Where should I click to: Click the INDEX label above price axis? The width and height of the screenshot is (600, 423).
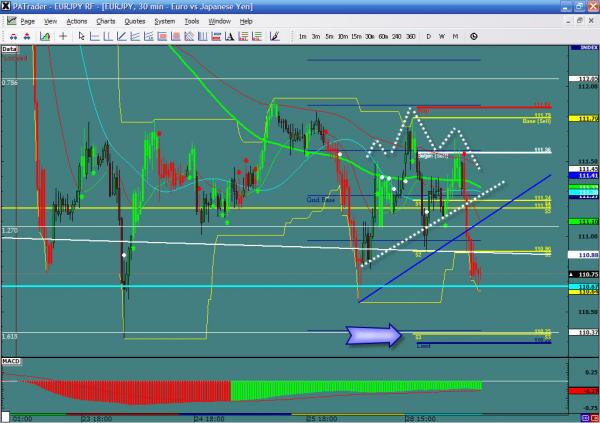pos(588,47)
